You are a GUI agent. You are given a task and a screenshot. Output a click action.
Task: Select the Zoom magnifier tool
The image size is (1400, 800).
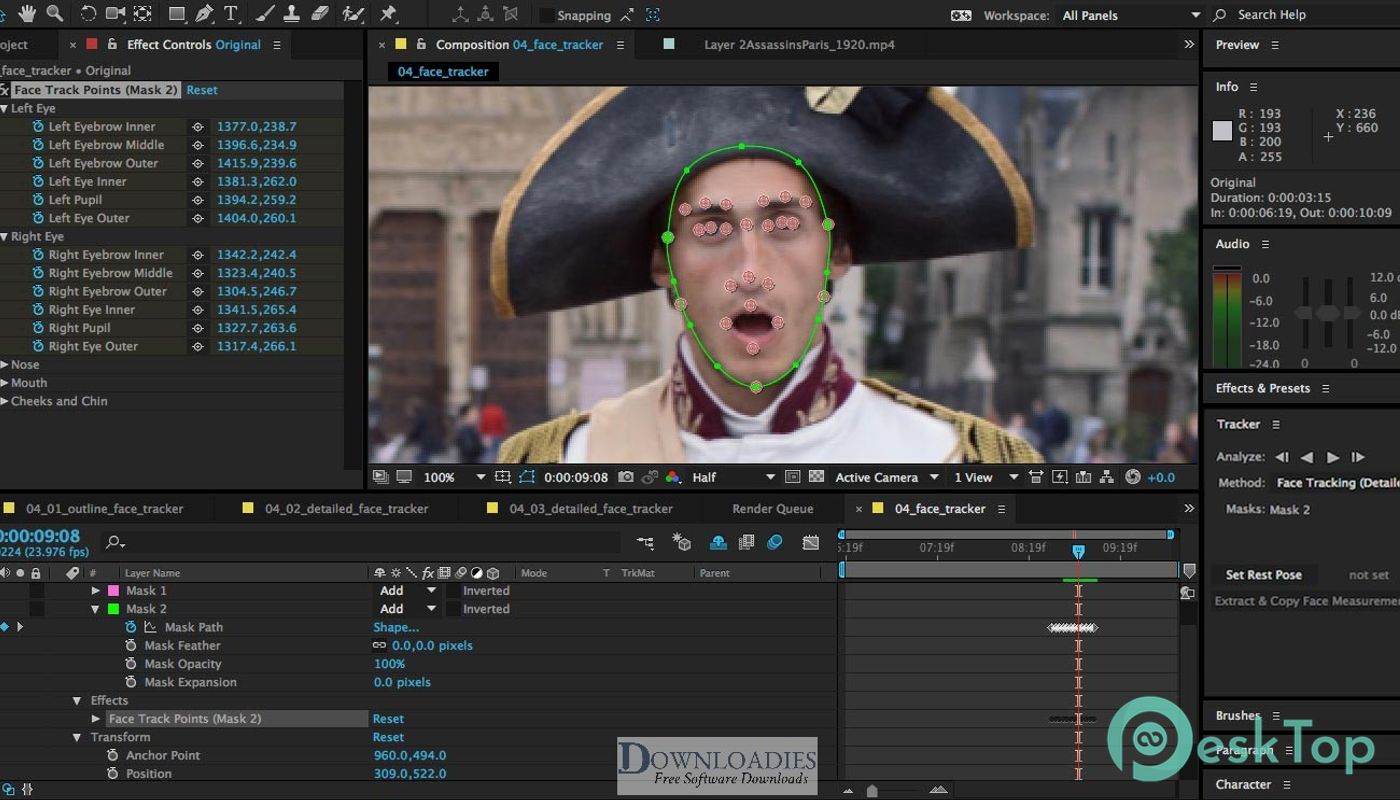point(55,13)
